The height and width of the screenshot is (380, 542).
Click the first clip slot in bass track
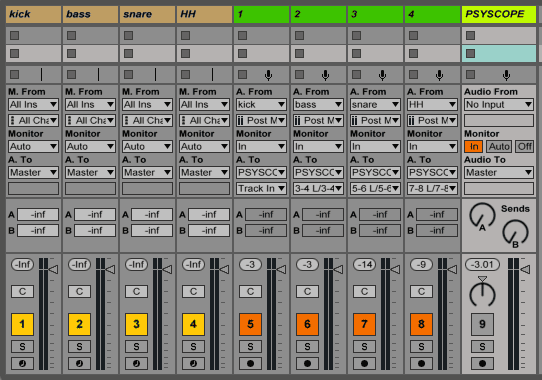click(x=90, y=36)
